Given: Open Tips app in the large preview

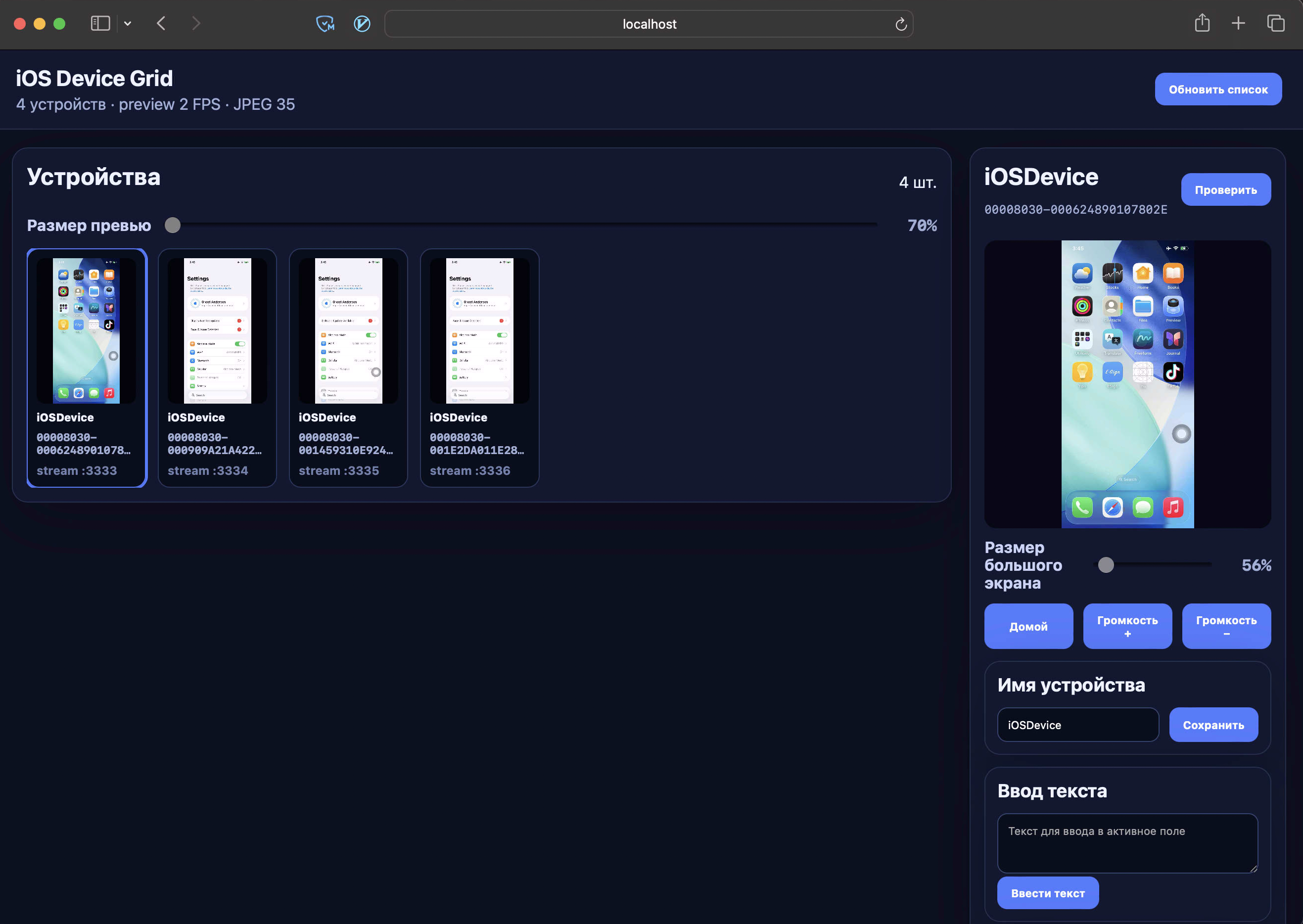Looking at the screenshot, I should [1082, 372].
